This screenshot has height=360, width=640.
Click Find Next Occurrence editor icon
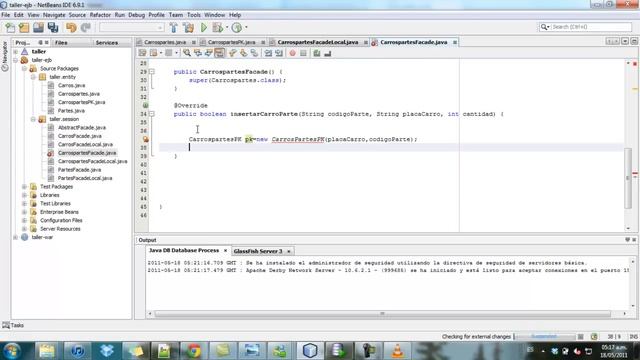(209, 53)
